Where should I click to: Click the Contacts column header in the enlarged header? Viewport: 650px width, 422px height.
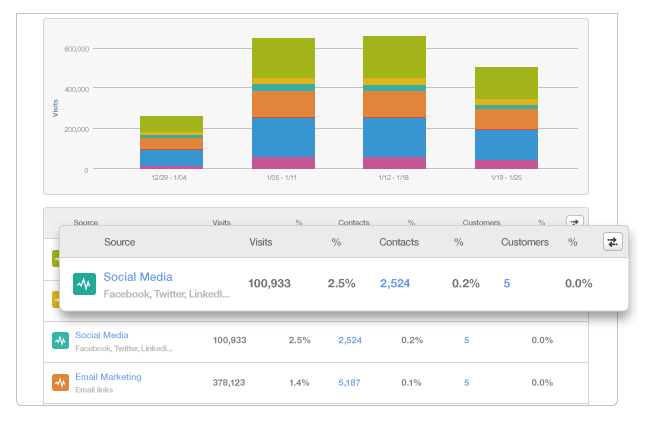399,242
